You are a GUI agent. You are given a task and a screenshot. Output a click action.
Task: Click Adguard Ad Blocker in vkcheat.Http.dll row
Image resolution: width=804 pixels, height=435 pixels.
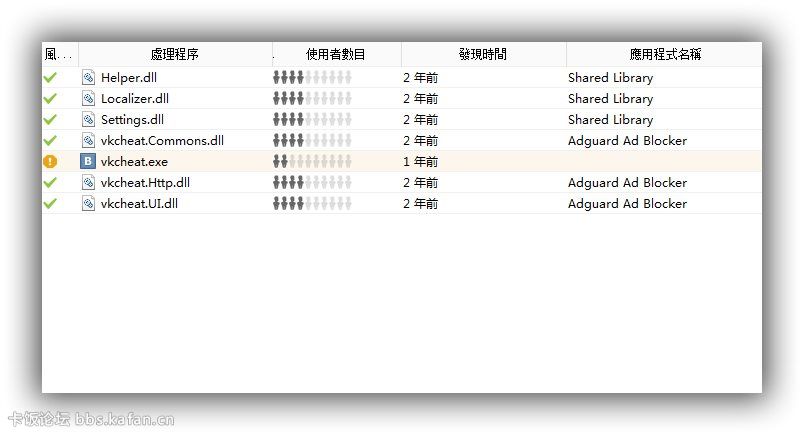[x=628, y=183]
